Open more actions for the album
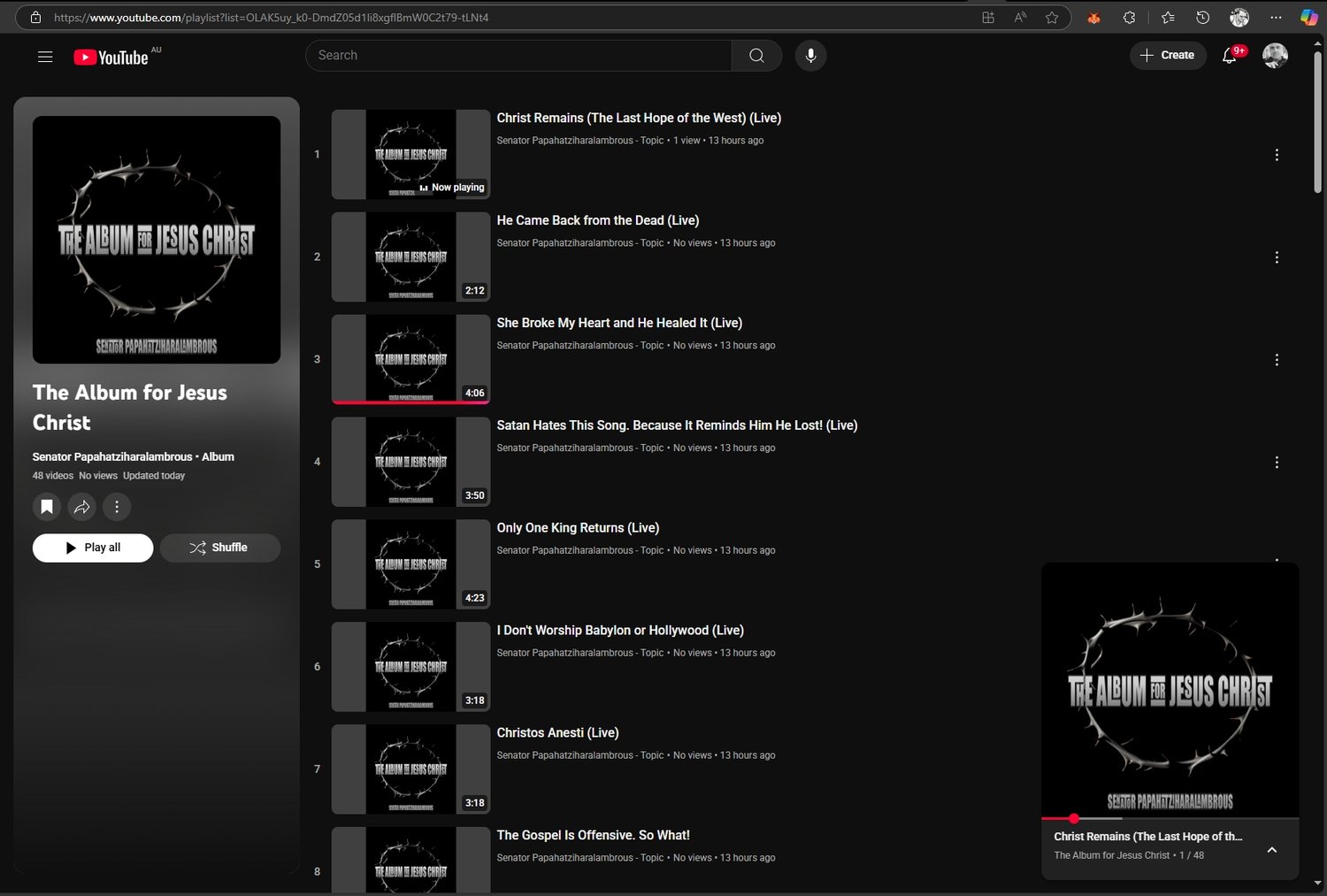This screenshot has width=1327, height=896. click(x=117, y=507)
